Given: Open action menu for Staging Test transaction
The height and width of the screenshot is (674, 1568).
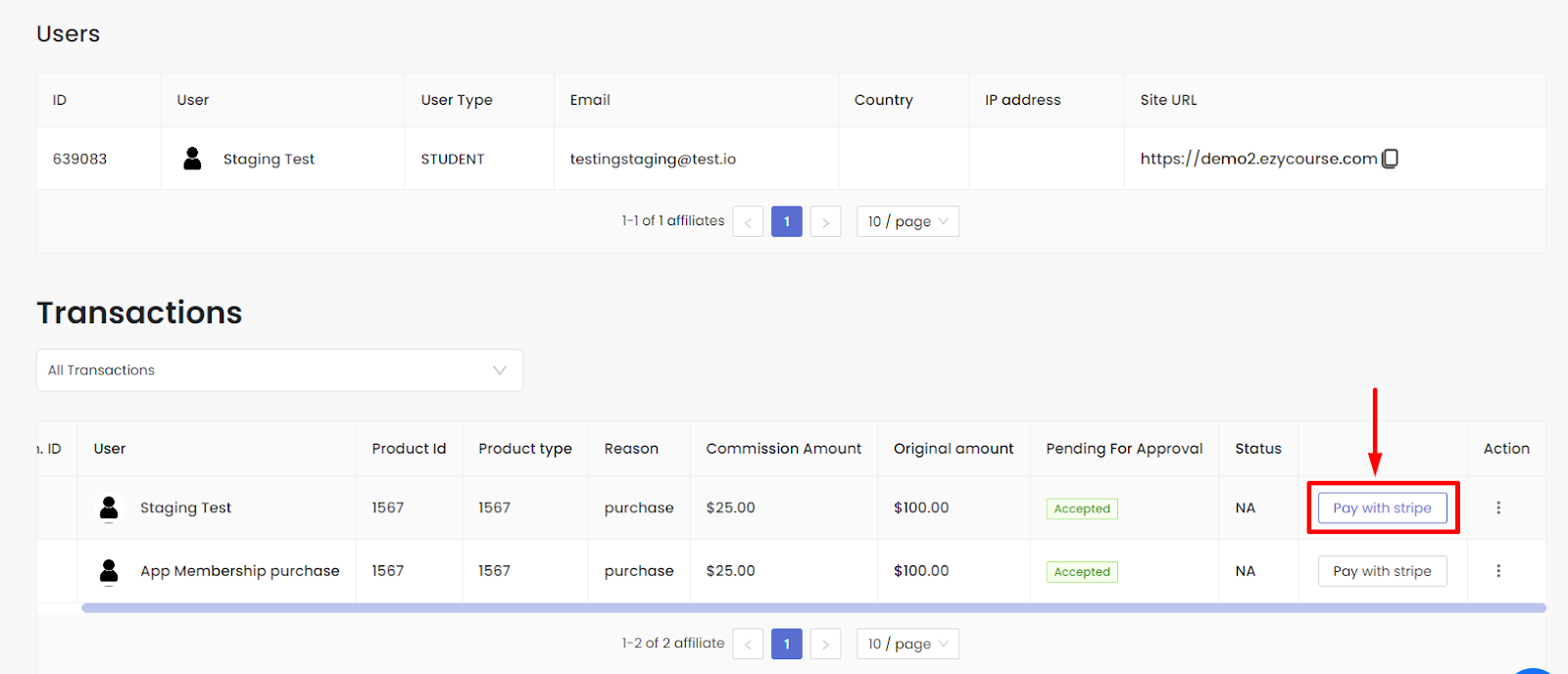Looking at the screenshot, I should pyautogui.click(x=1498, y=507).
